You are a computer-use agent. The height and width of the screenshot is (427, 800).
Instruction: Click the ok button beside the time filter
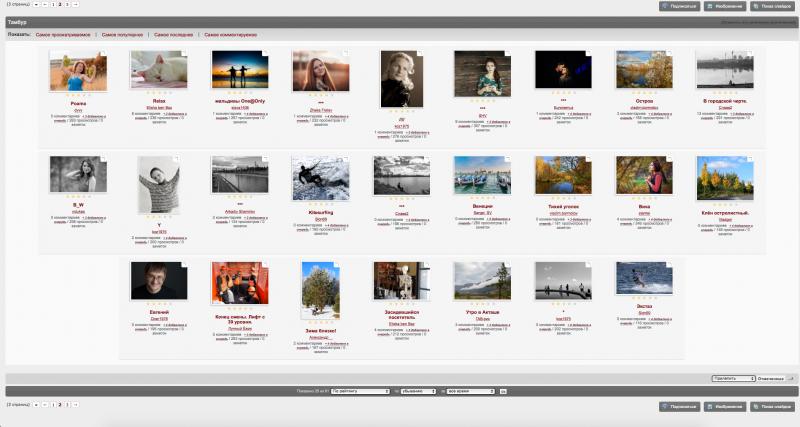503,391
